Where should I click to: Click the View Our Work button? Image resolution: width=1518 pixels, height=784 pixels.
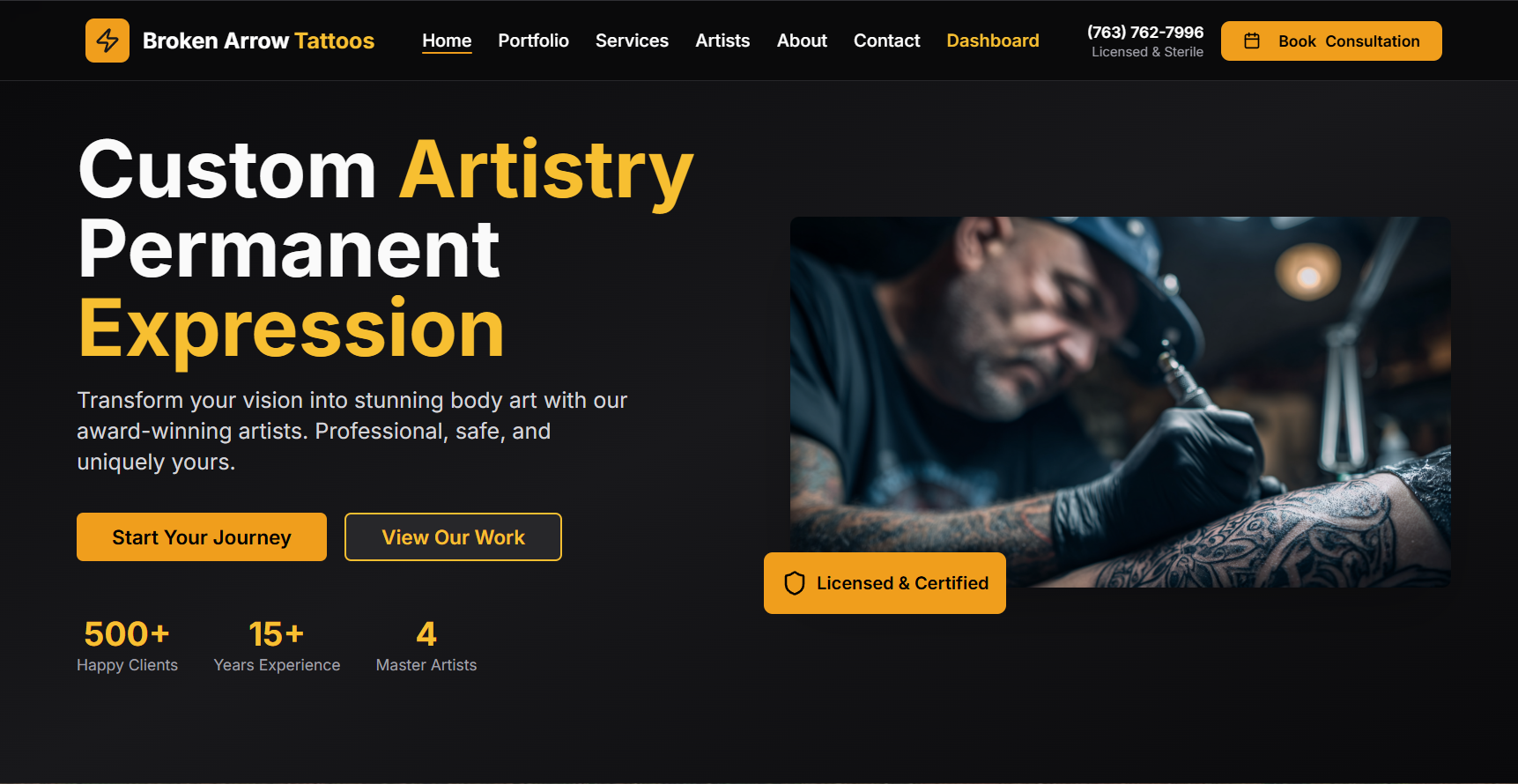(x=453, y=537)
